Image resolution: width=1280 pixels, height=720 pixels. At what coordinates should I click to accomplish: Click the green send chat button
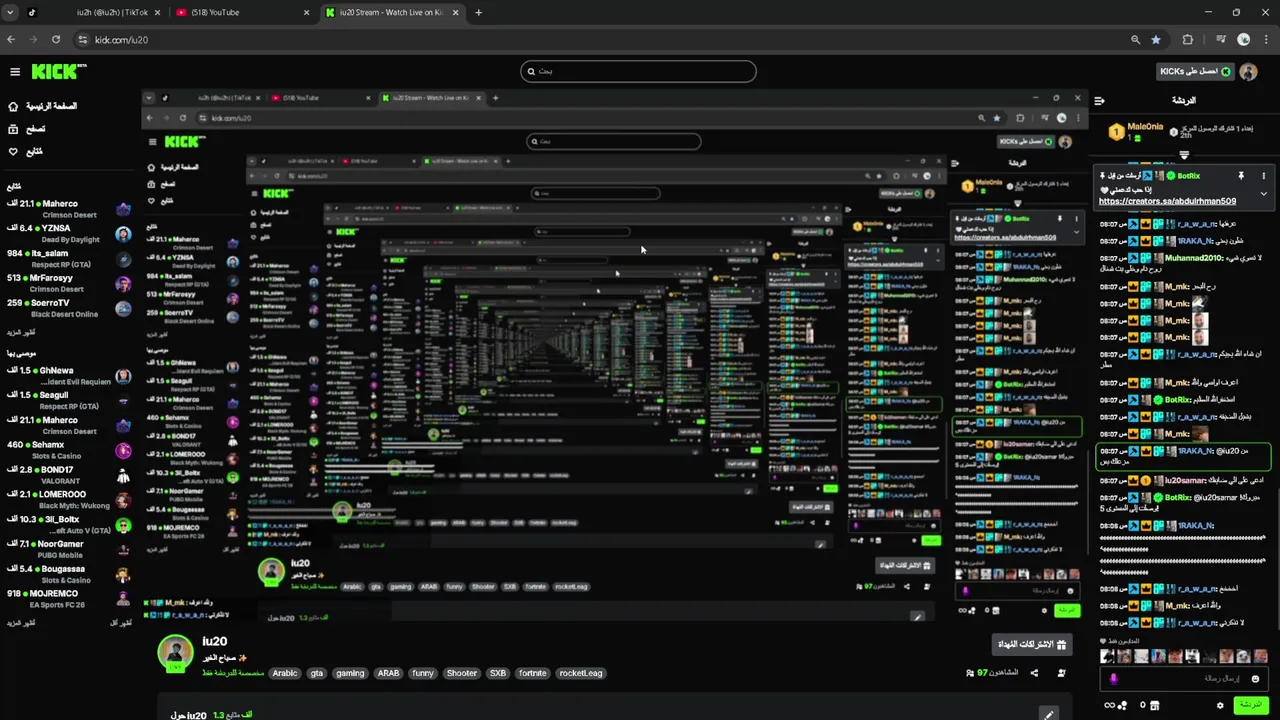[x=1250, y=705]
